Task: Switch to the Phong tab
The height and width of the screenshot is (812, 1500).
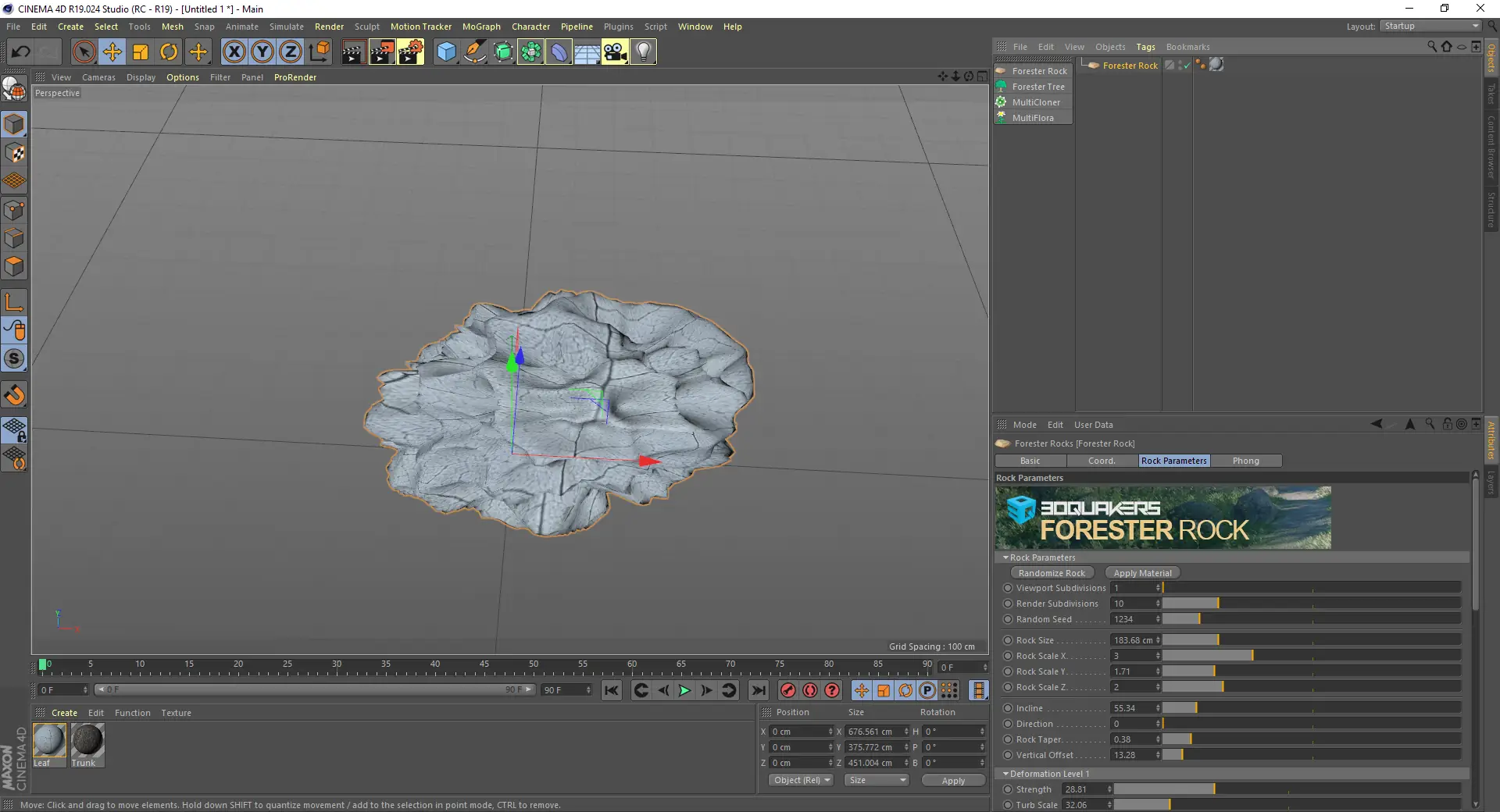Action: 1245,461
